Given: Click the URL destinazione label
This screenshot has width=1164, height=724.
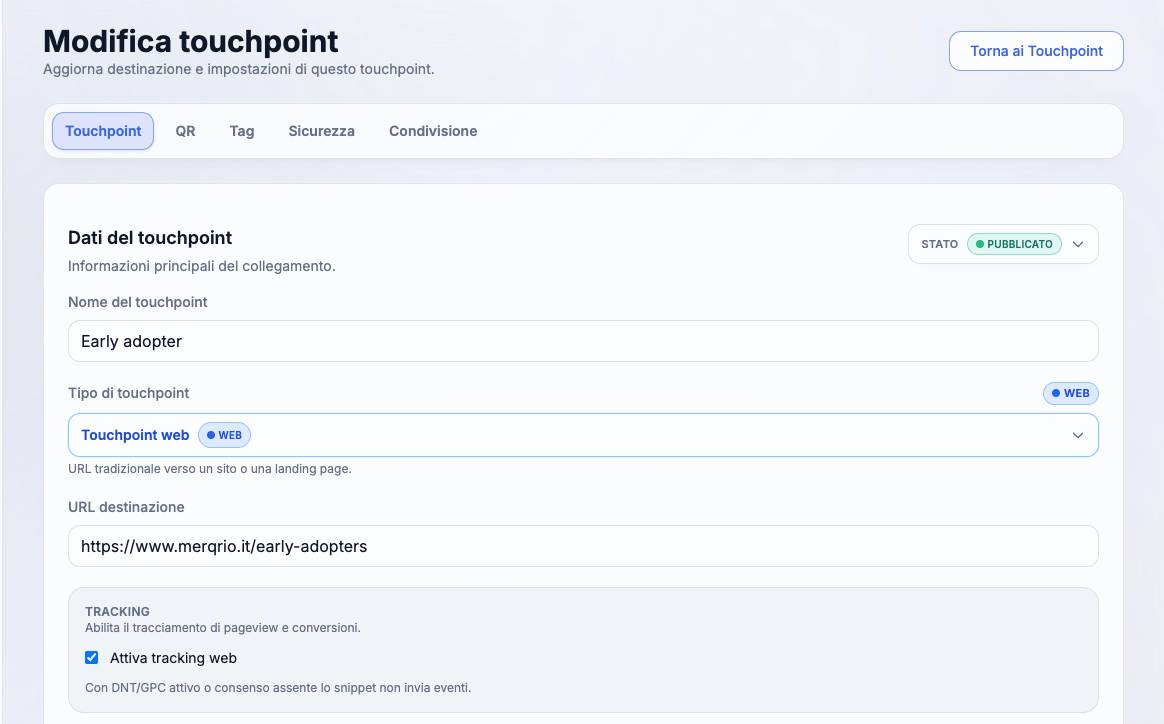Looking at the screenshot, I should [126, 507].
